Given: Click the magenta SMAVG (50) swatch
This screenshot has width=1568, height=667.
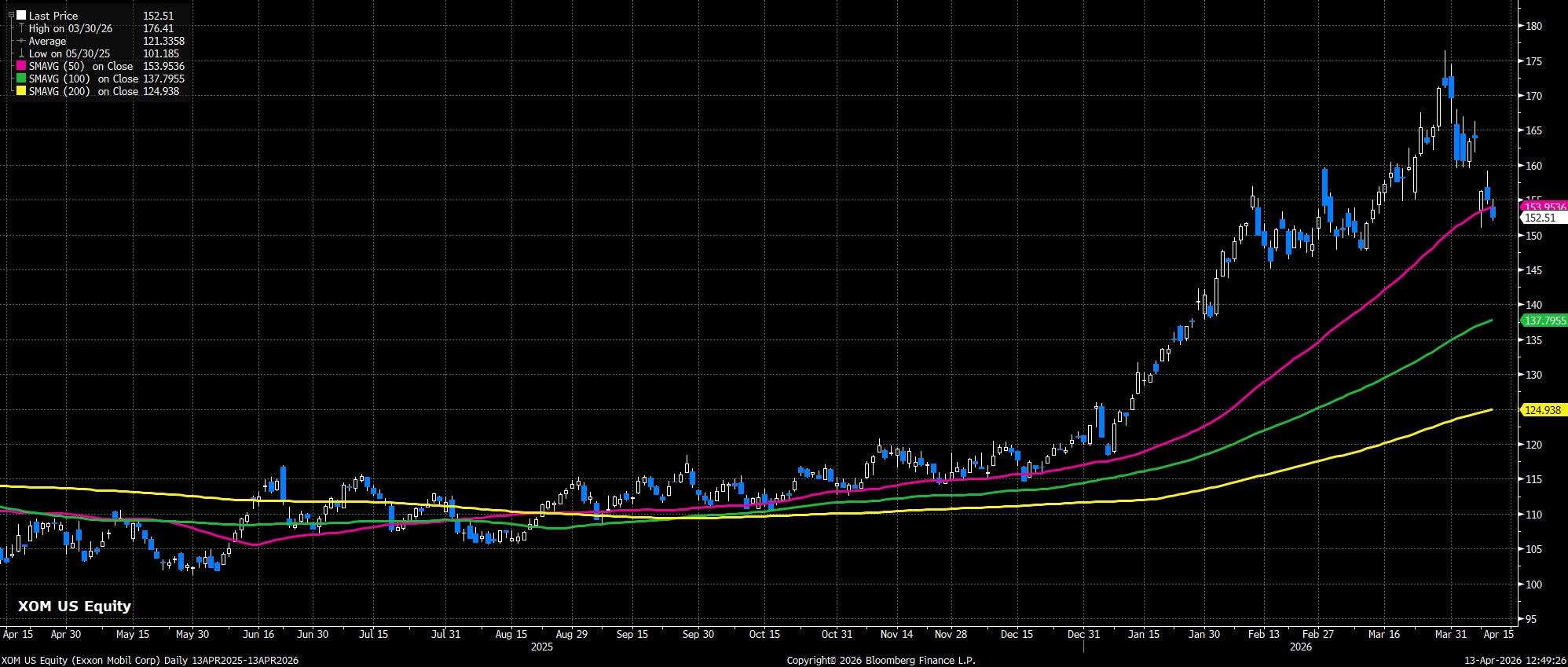Looking at the screenshot, I should pos(21,66).
